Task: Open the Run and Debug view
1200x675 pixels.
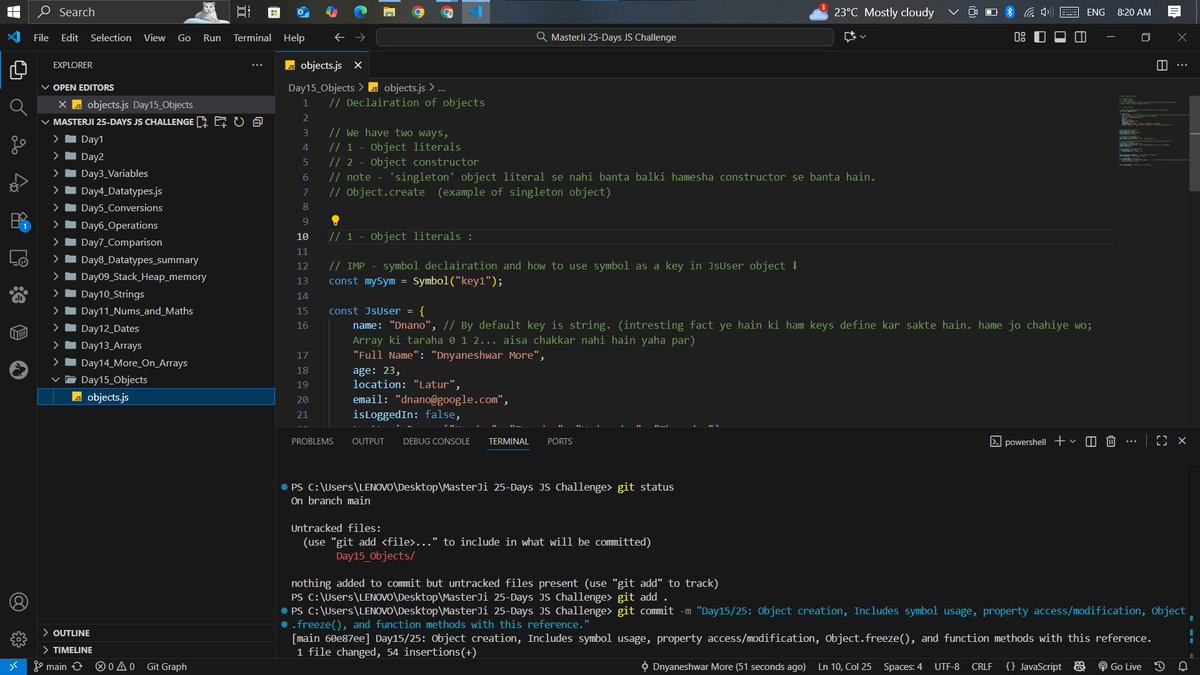Action: (18, 183)
